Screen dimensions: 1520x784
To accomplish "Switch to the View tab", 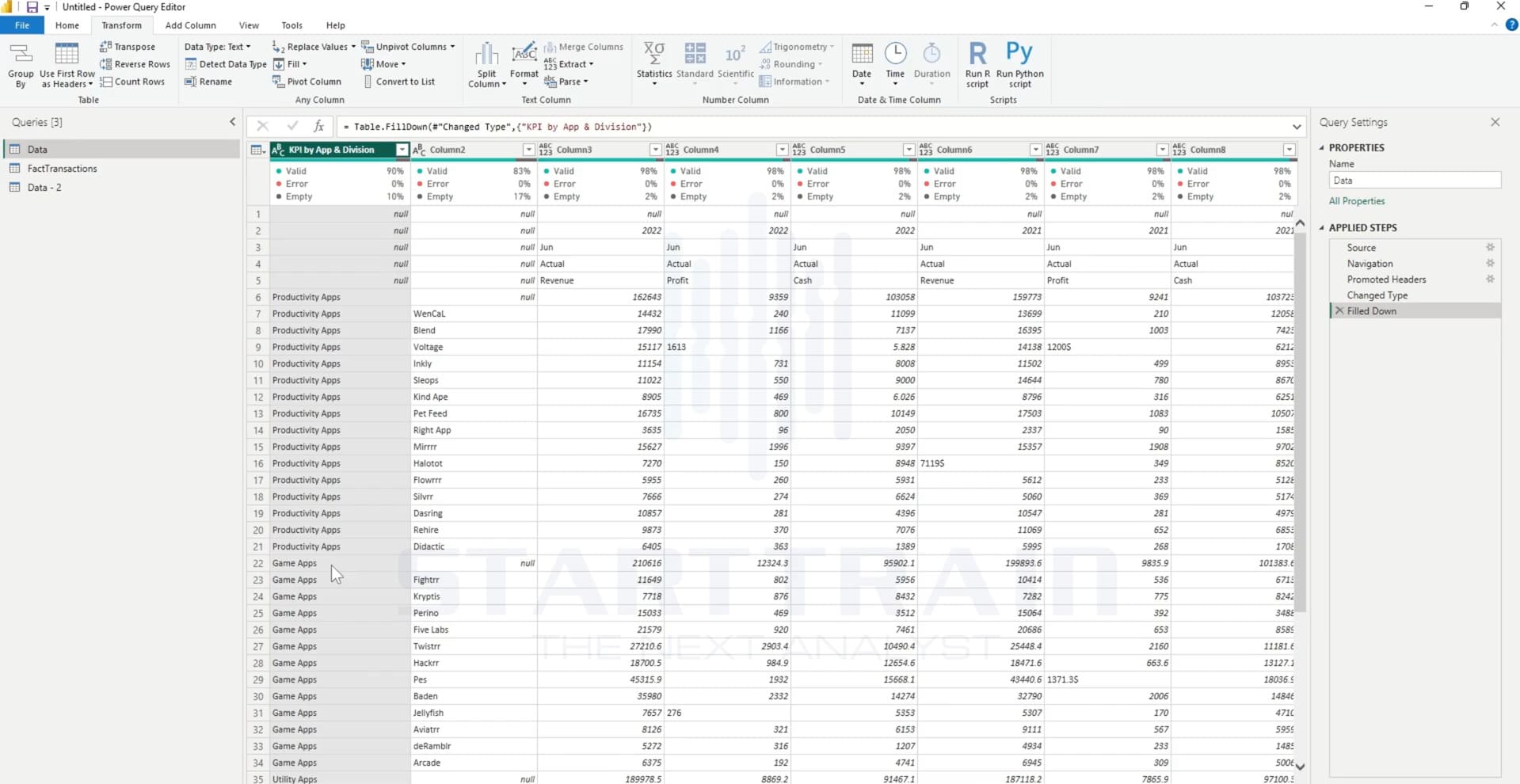I will click(x=249, y=25).
